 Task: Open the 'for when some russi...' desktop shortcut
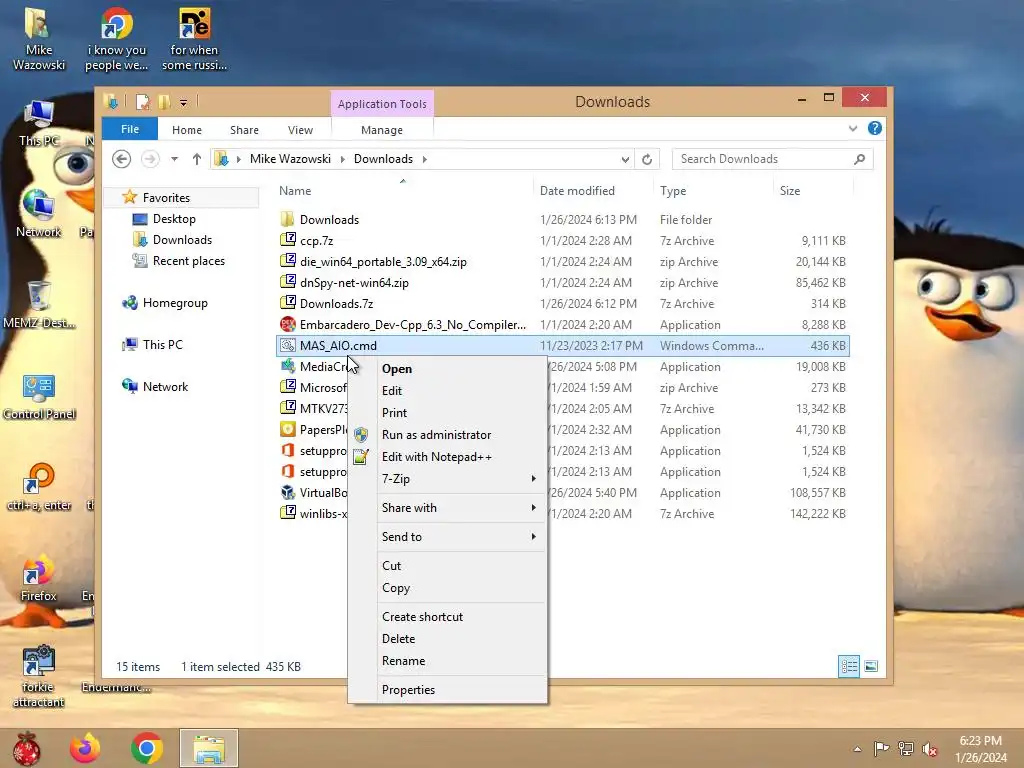(194, 39)
